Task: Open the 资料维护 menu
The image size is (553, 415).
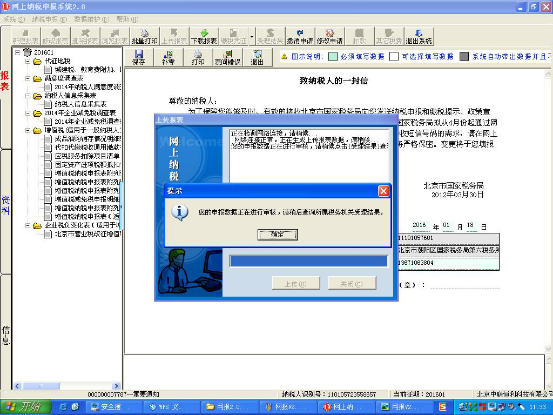Action: [92, 19]
